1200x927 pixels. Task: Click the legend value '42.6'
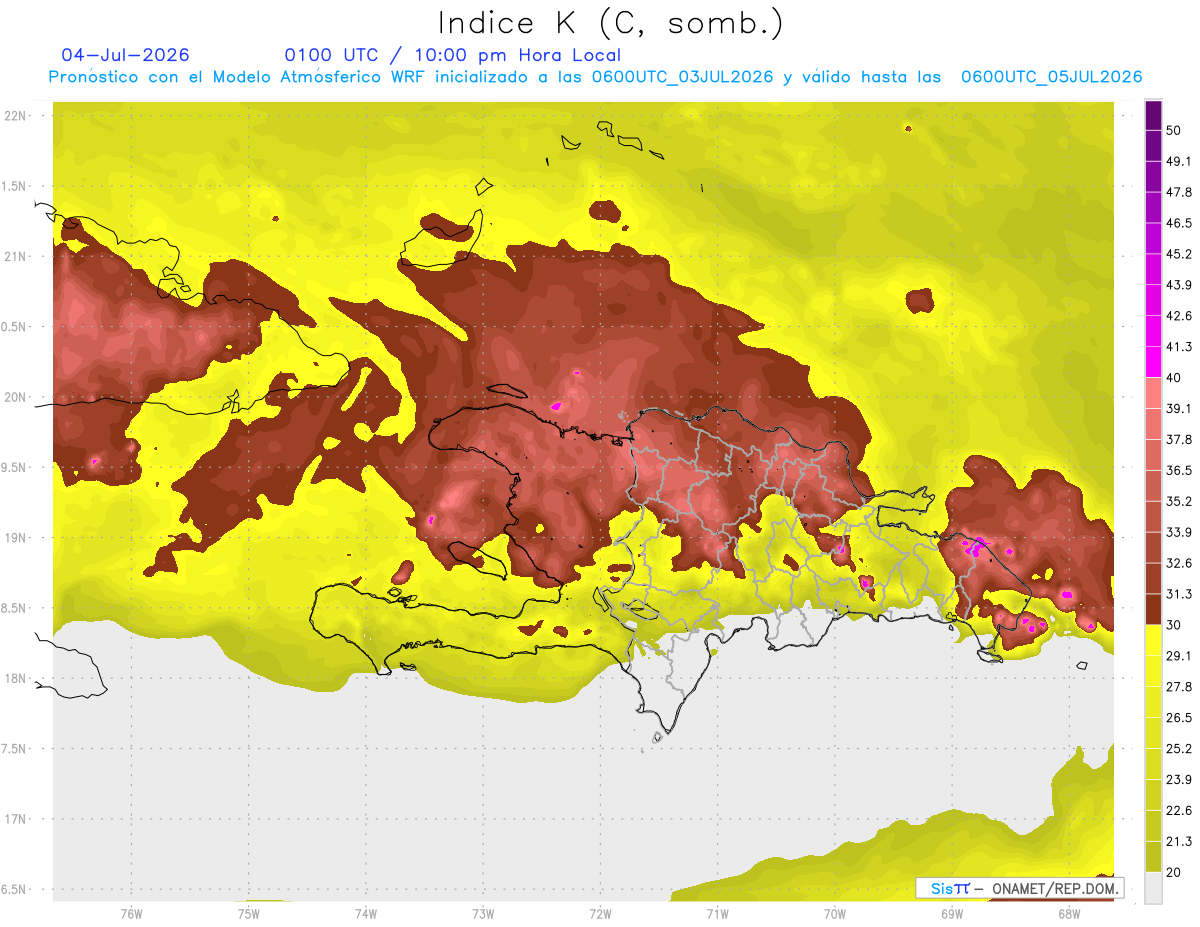[x=1179, y=316]
